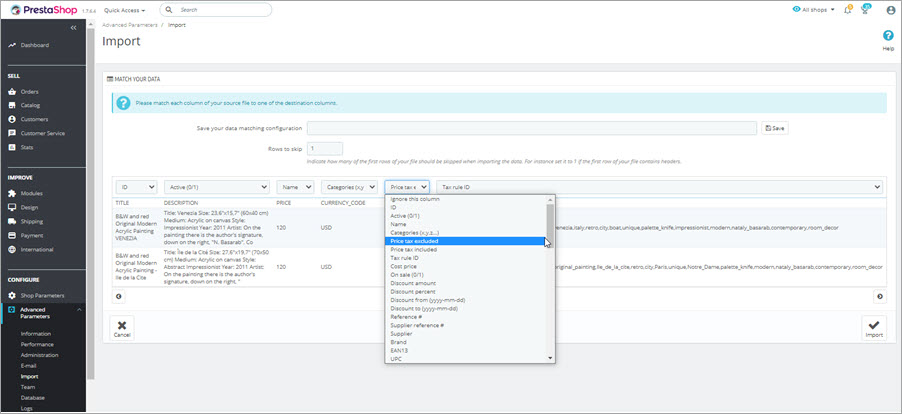Screen dimensions: 902x414
Task: Open the Quick Access dropdown
Action: coord(124,10)
